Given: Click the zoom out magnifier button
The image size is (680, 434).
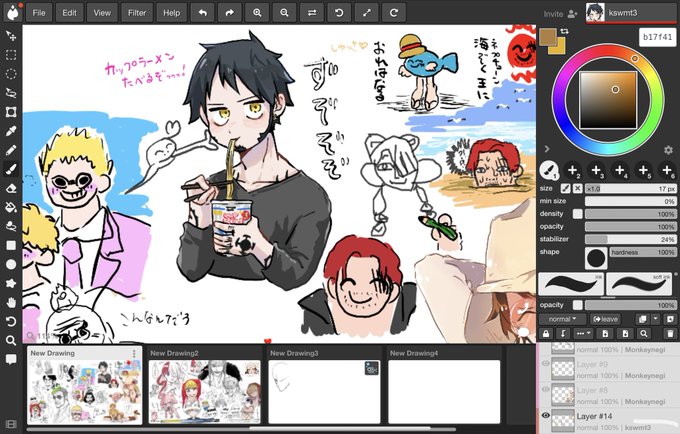Looking at the screenshot, I should coord(284,13).
